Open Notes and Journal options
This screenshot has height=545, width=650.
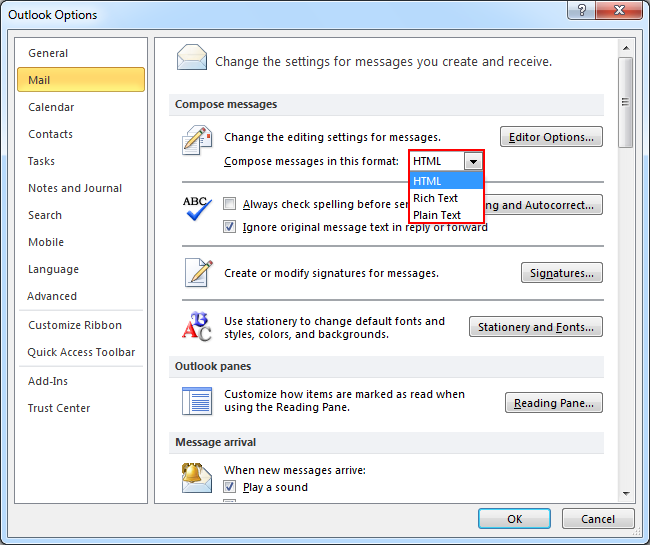click(81, 188)
